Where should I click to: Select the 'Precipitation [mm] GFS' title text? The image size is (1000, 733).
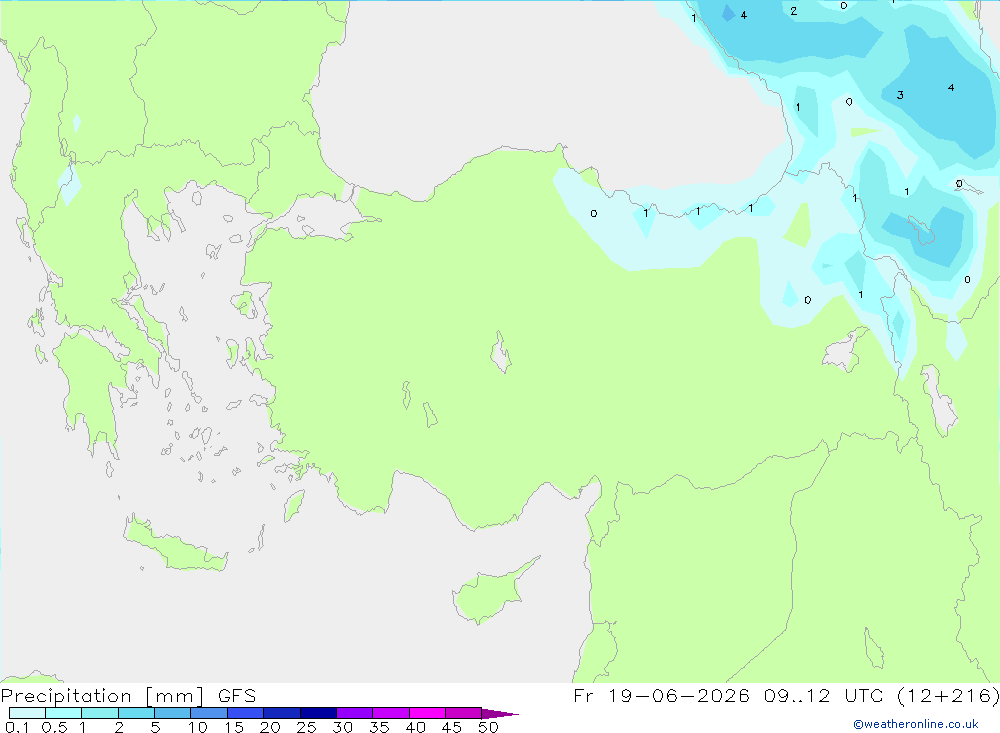click(x=128, y=696)
